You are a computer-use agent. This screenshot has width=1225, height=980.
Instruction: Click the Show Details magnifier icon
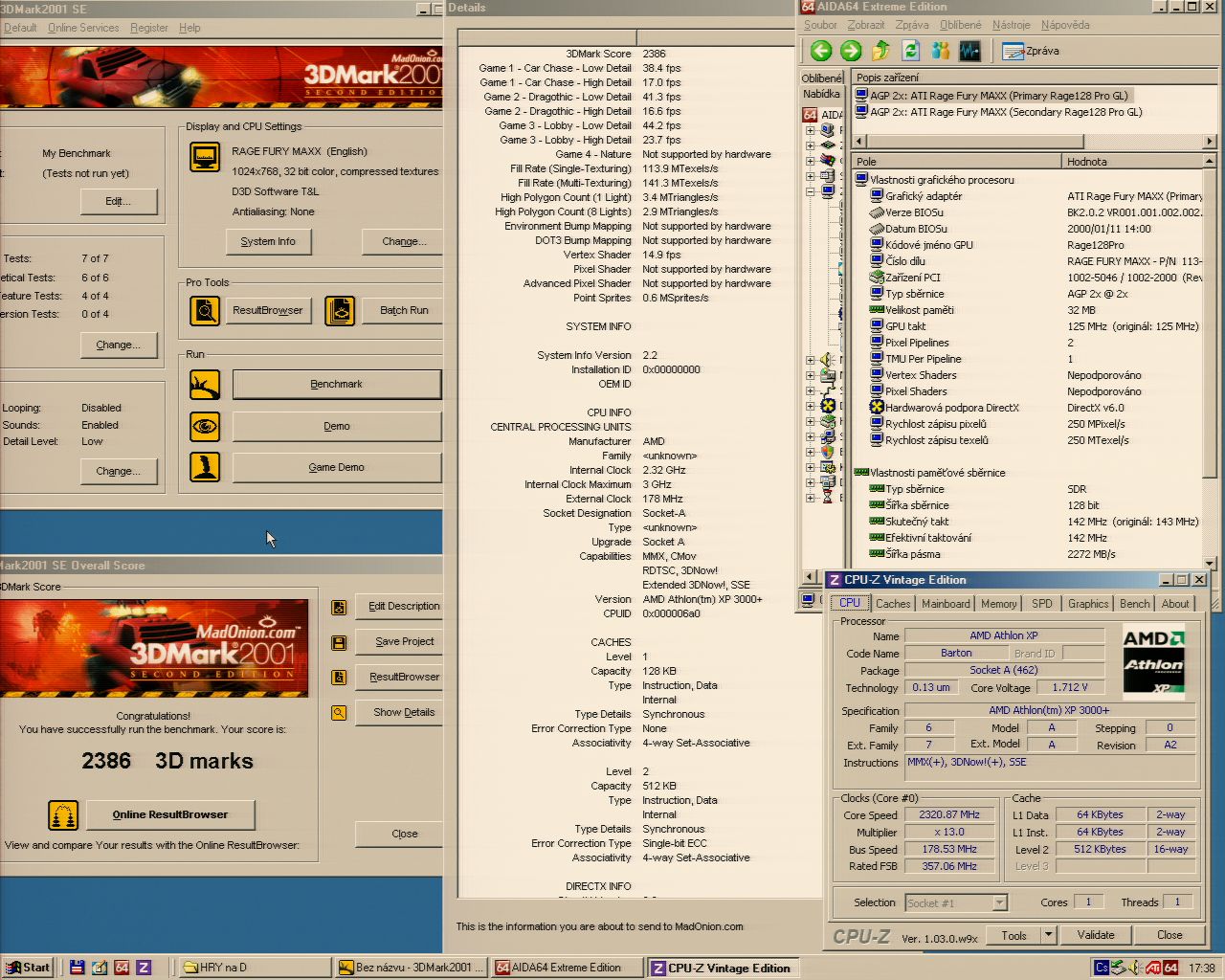tap(339, 713)
